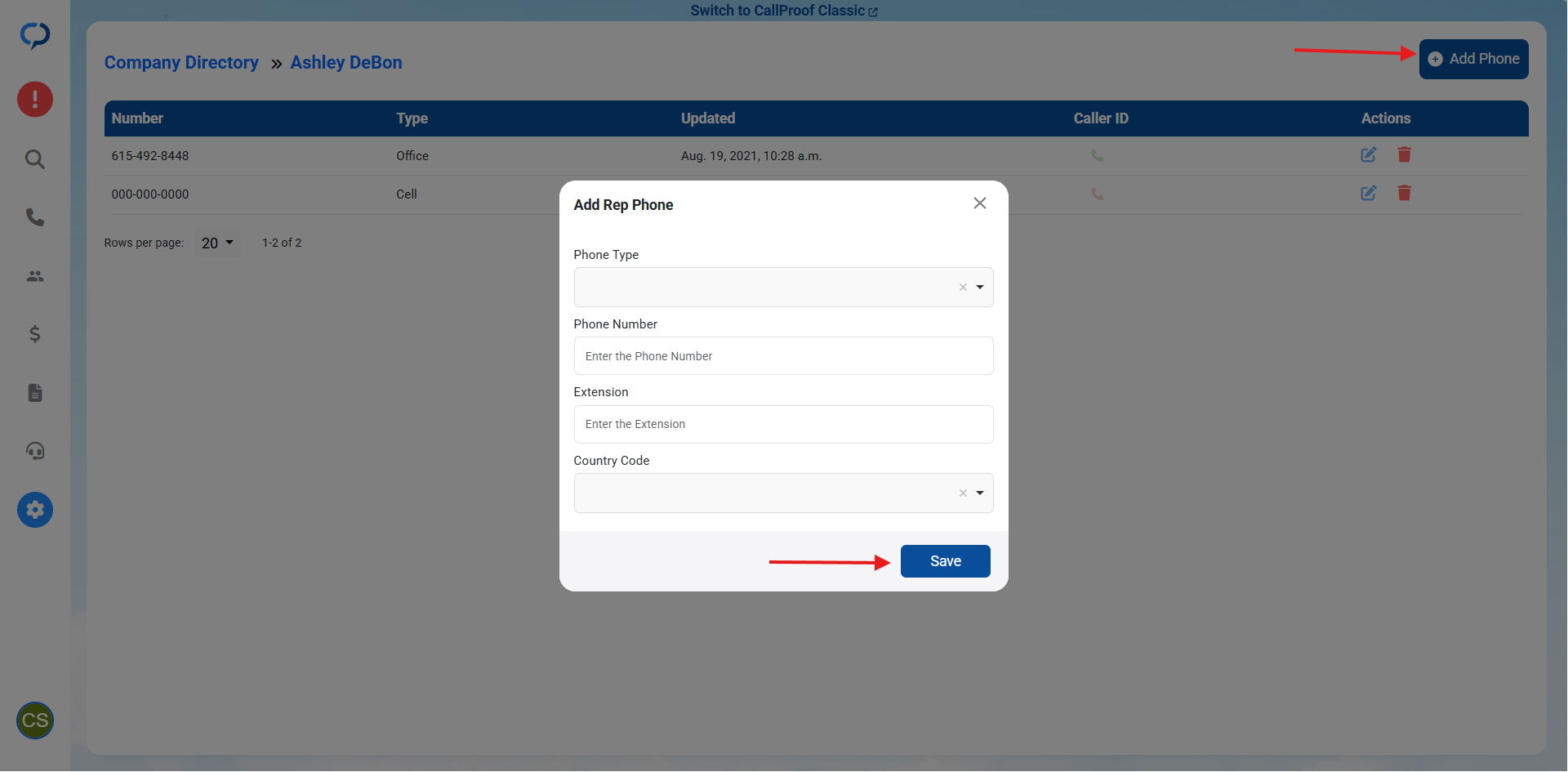This screenshot has width=1568, height=772.
Task: Change rows per page dropdown
Action: point(217,243)
